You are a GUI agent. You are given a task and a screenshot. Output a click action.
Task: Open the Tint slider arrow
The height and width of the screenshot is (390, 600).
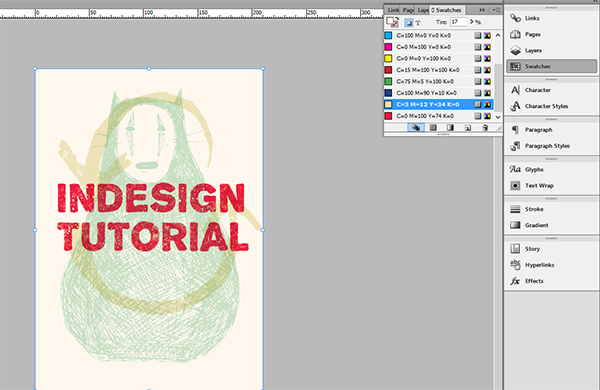tap(472, 22)
